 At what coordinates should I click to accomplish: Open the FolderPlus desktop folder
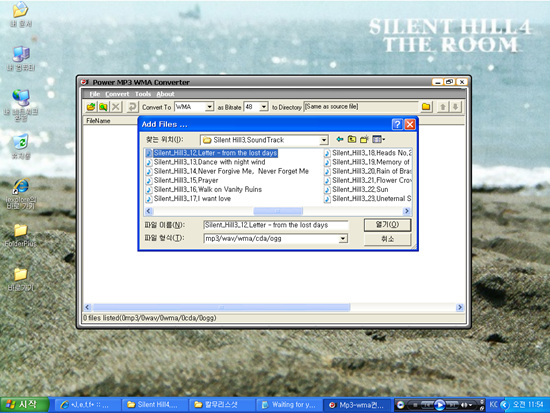20,235
